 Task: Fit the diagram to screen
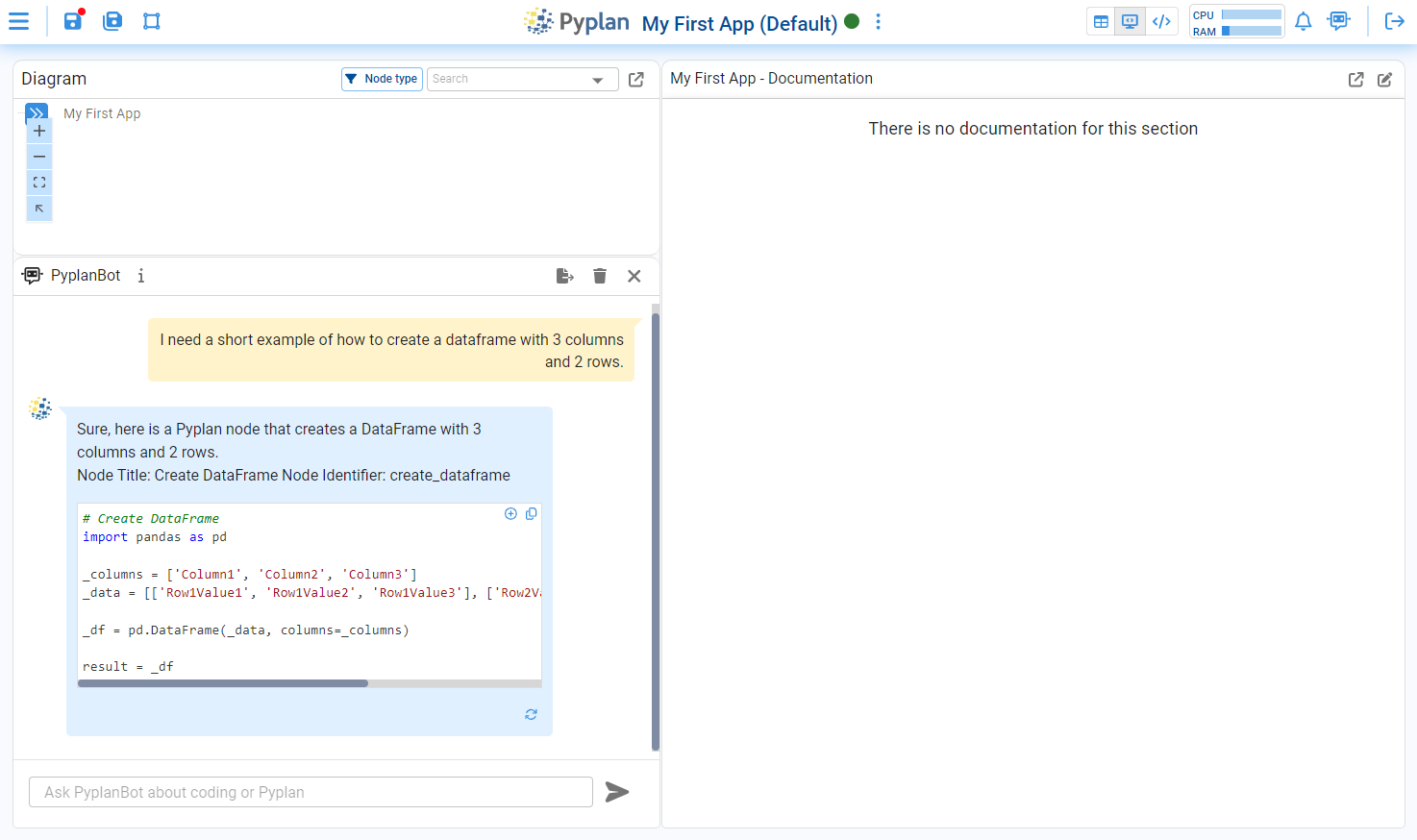point(39,183)
